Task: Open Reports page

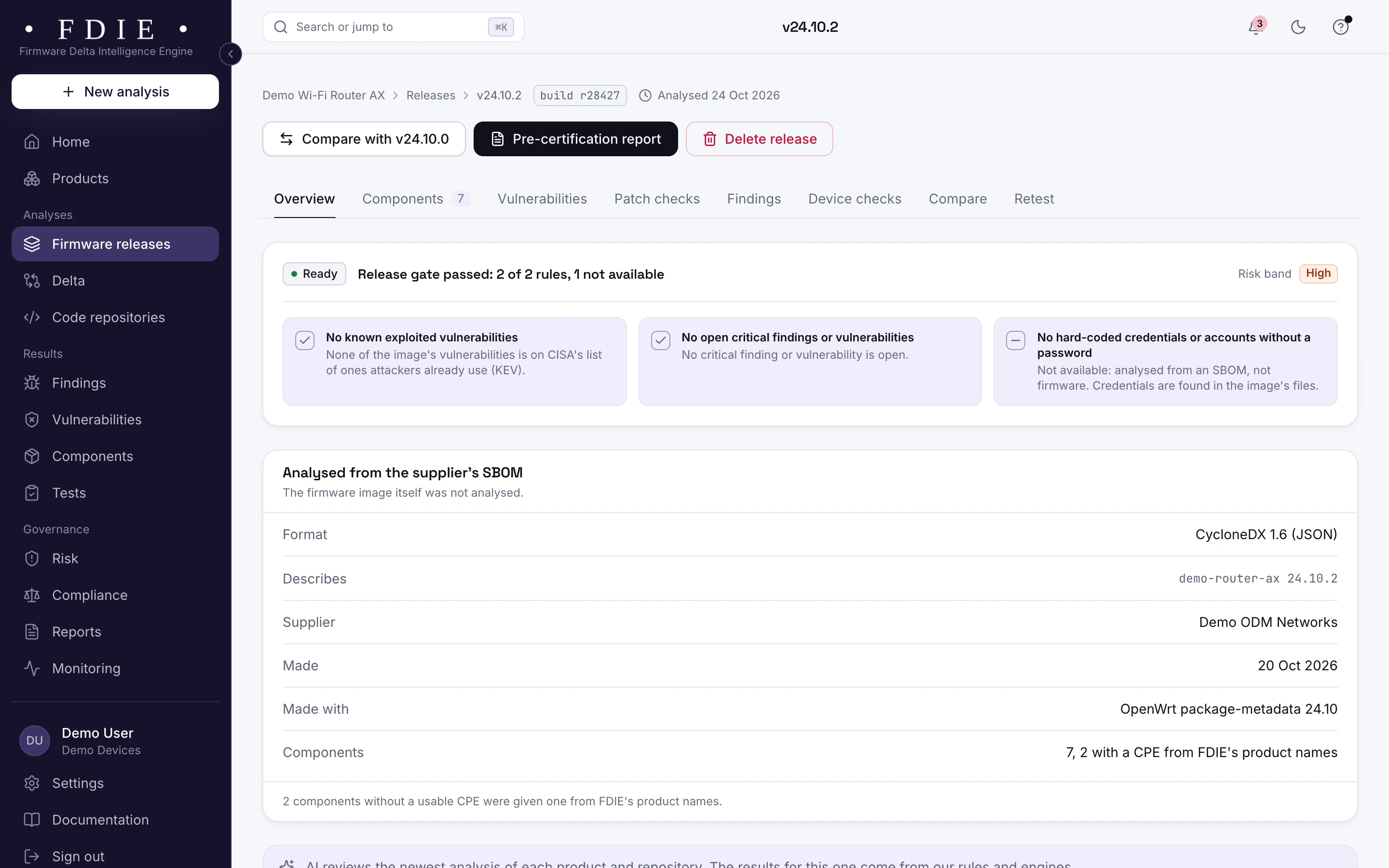Action: click(115, 632)
